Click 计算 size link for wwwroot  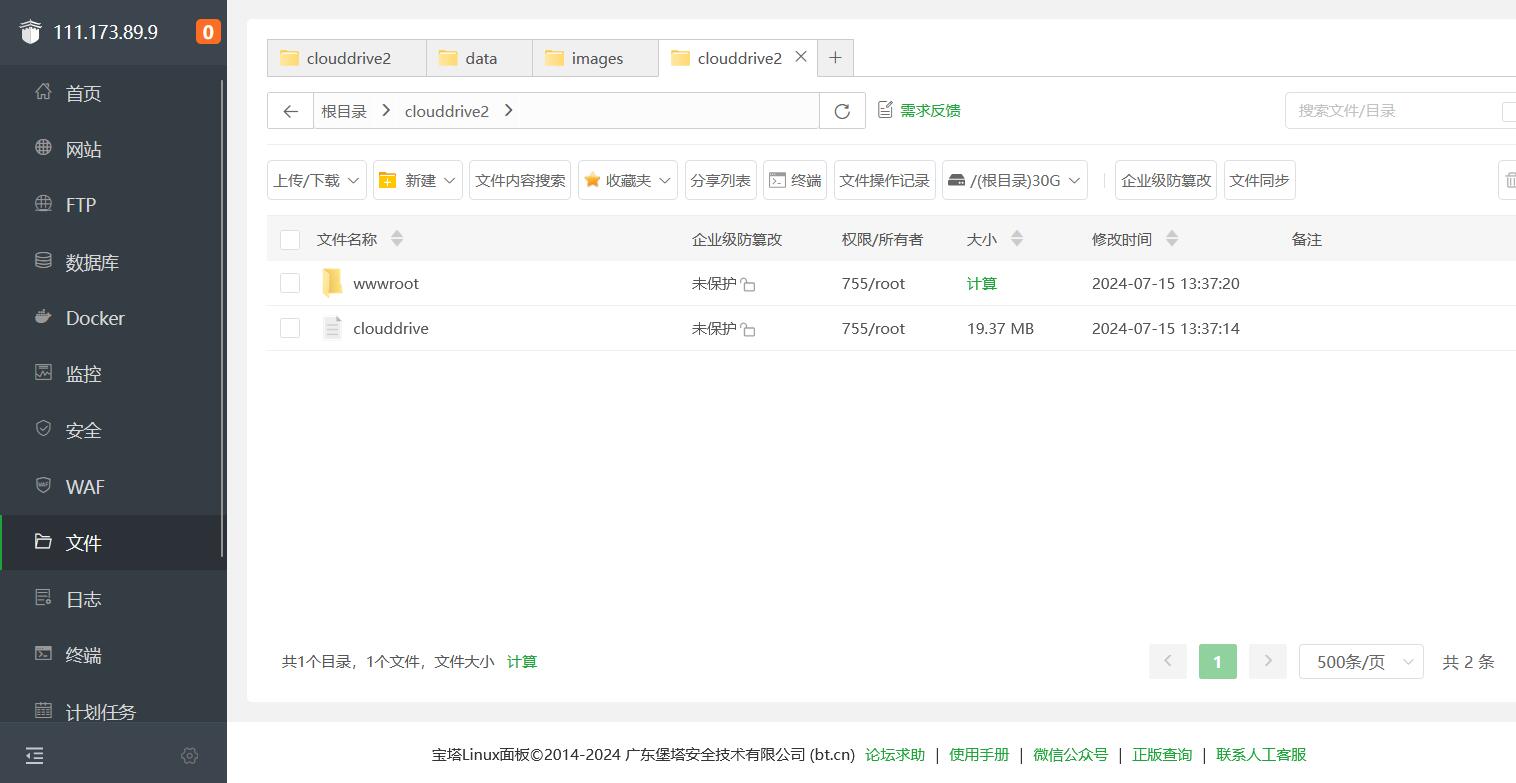(x=982, y=284)
